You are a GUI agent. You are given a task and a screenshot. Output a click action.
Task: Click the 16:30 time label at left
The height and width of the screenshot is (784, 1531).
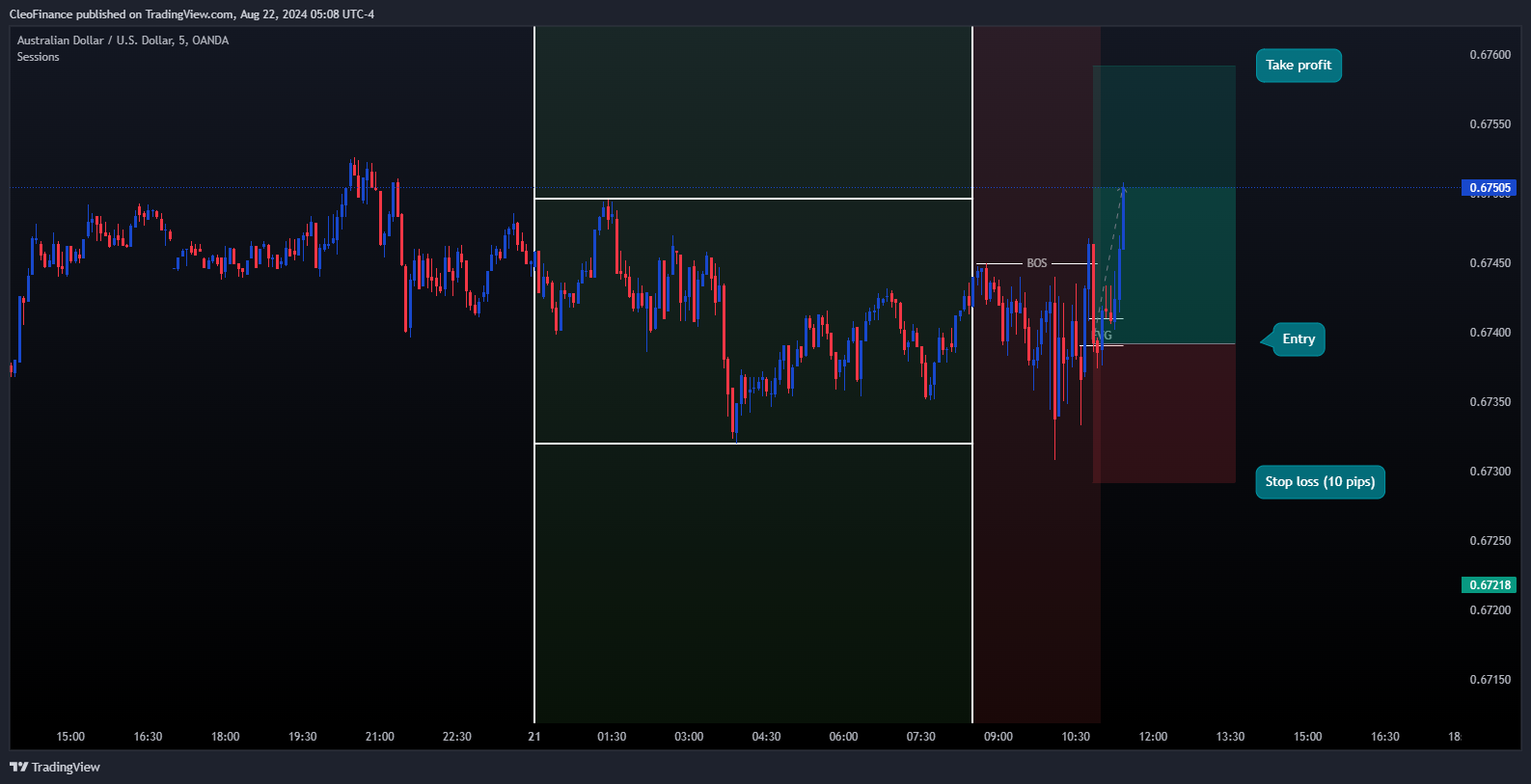pyautogui.click(x=148, y=737)
